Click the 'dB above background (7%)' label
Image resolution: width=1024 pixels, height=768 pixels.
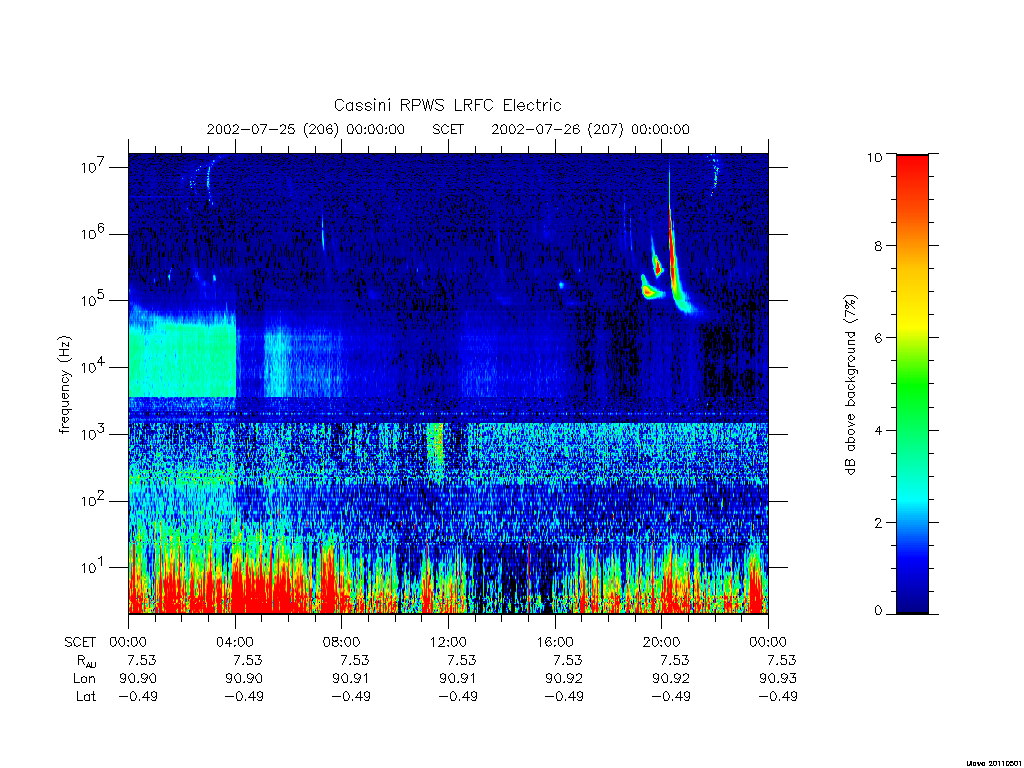[850, 385]
